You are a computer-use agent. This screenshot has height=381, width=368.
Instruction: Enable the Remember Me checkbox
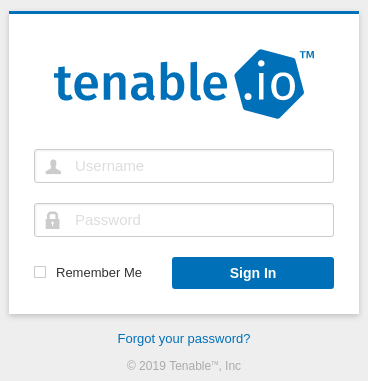click(x=40, y=272)
